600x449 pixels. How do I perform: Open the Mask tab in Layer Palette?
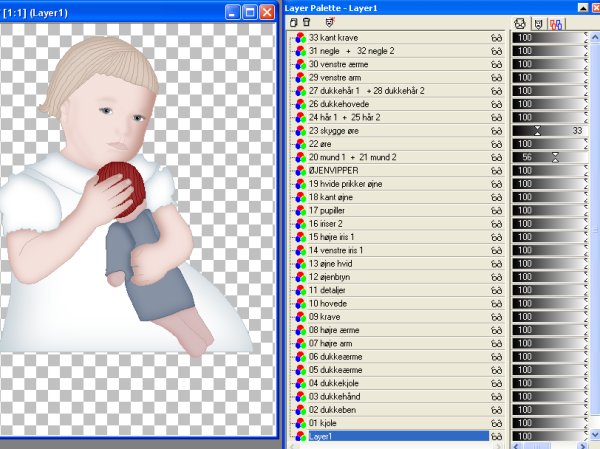click(x=538, y=22)
